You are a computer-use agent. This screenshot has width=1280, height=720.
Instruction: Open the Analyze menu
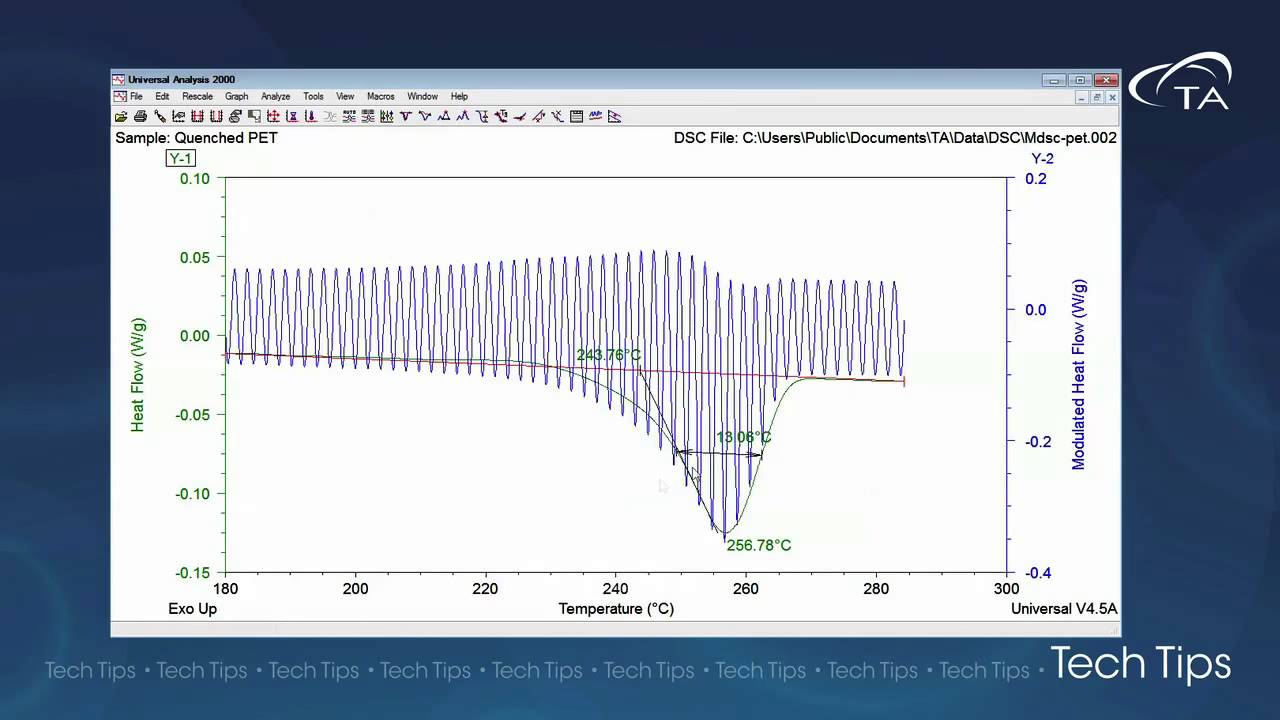(275, 97)
